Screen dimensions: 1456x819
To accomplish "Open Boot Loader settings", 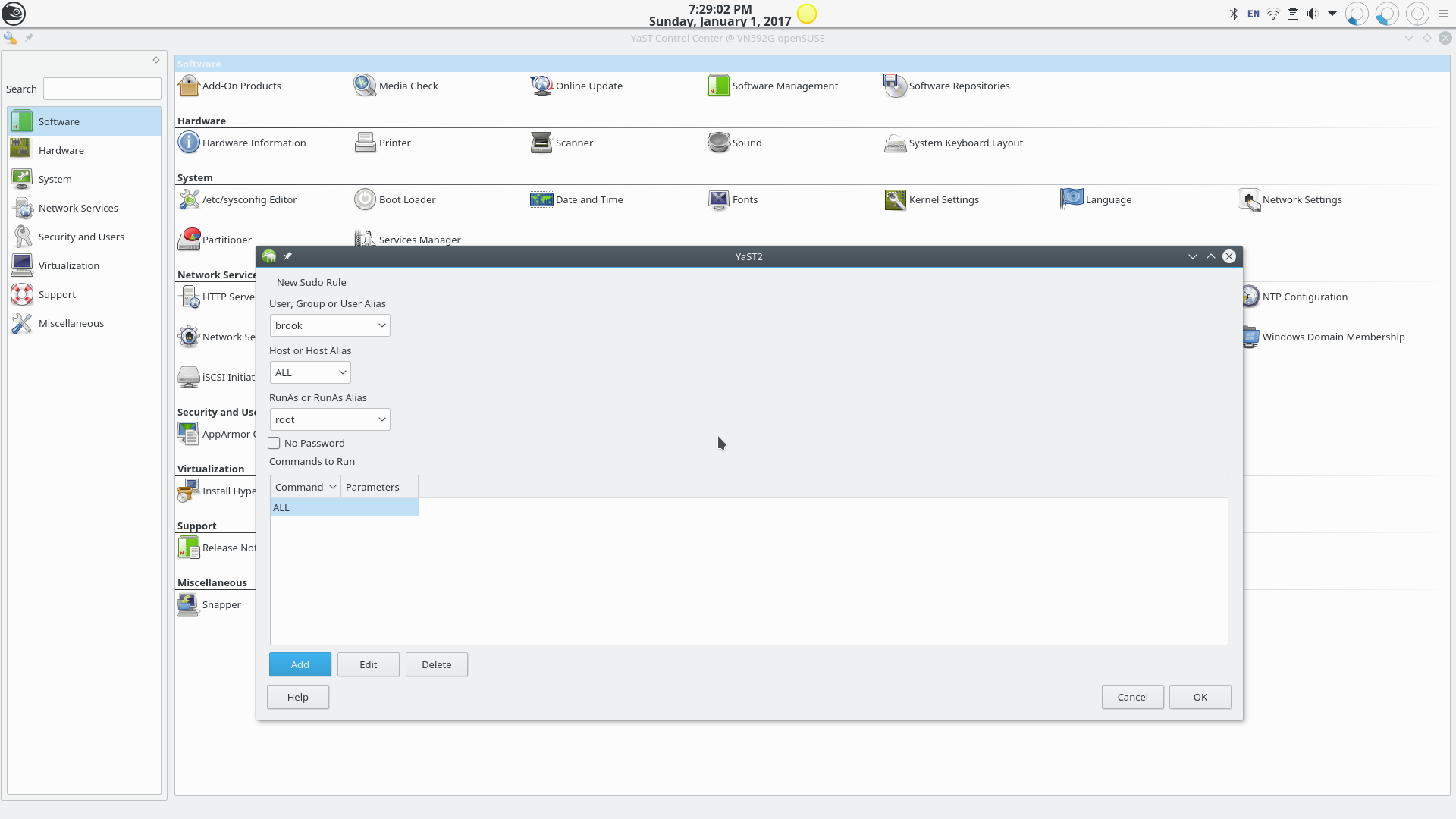I will click(394, 199).
